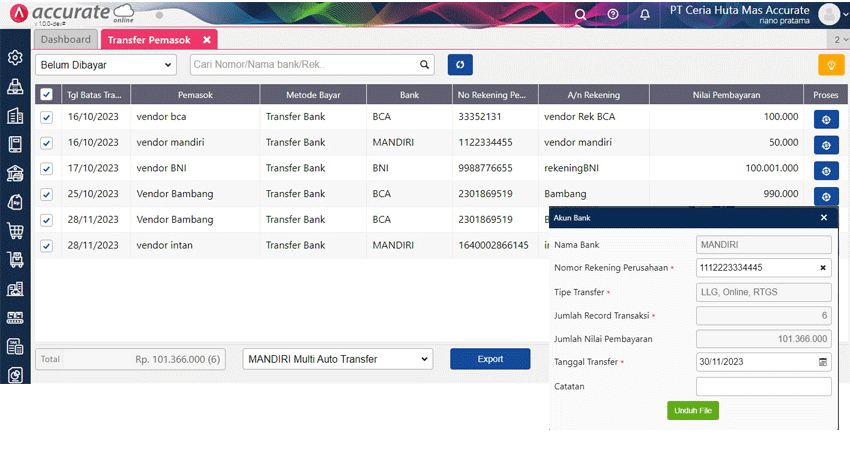This screenshot has height=450, width=850.
Task: Open the shopping cart sidebar module
Action: (15, 231)
